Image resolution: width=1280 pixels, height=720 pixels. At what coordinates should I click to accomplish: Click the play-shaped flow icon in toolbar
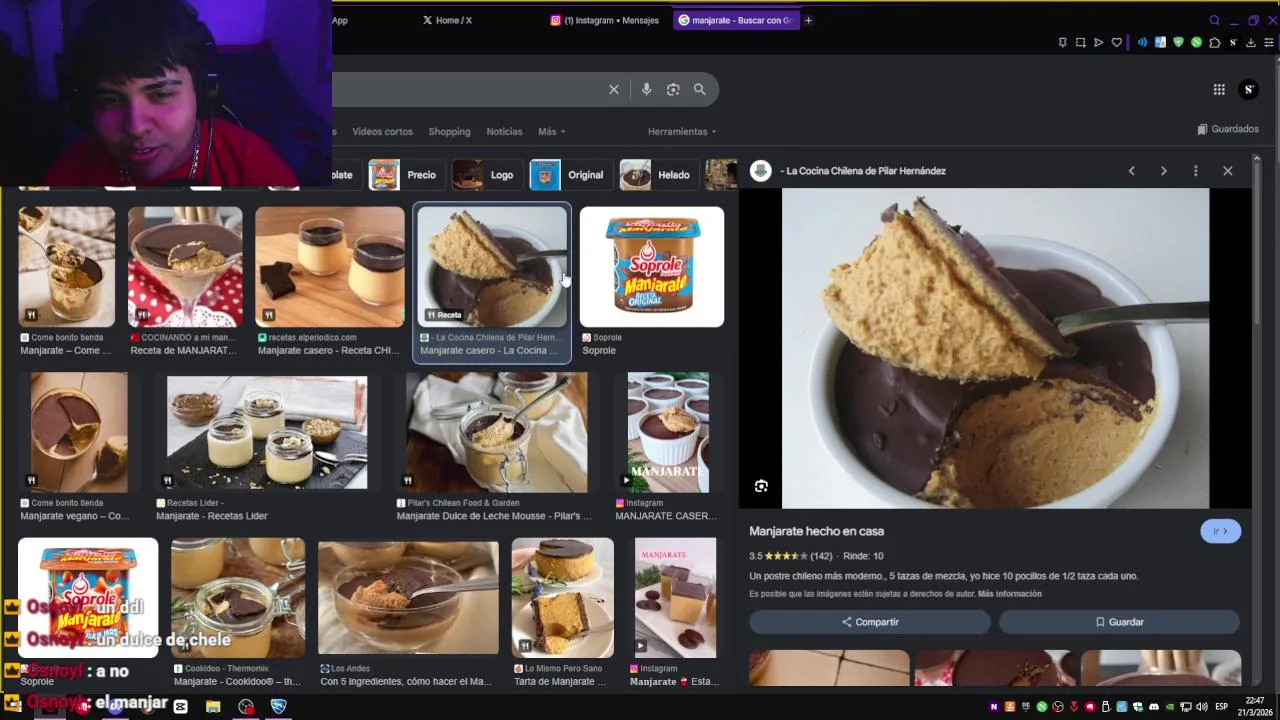pos(1098,42)
